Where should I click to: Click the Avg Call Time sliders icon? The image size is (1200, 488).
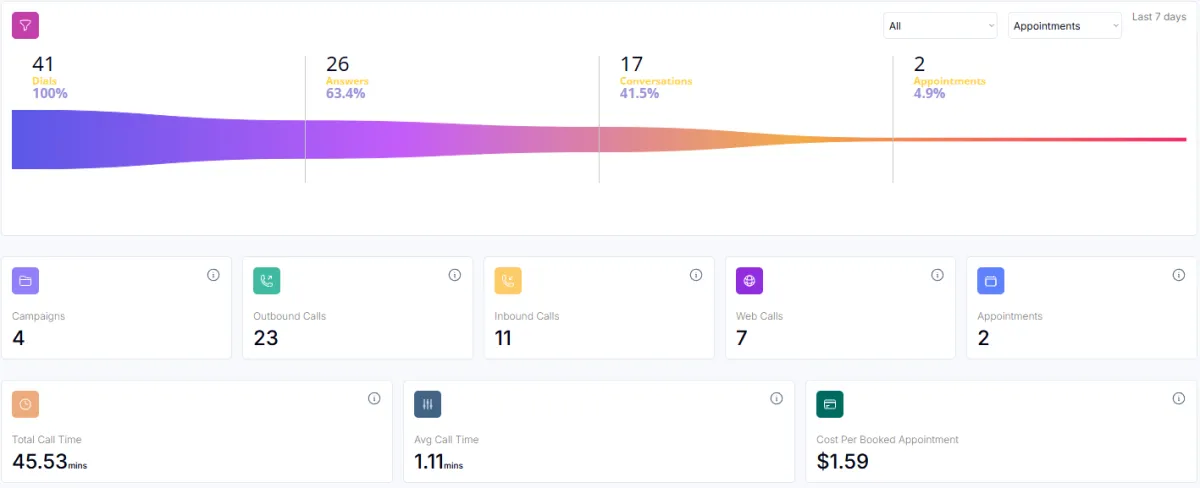click(428, 404)
